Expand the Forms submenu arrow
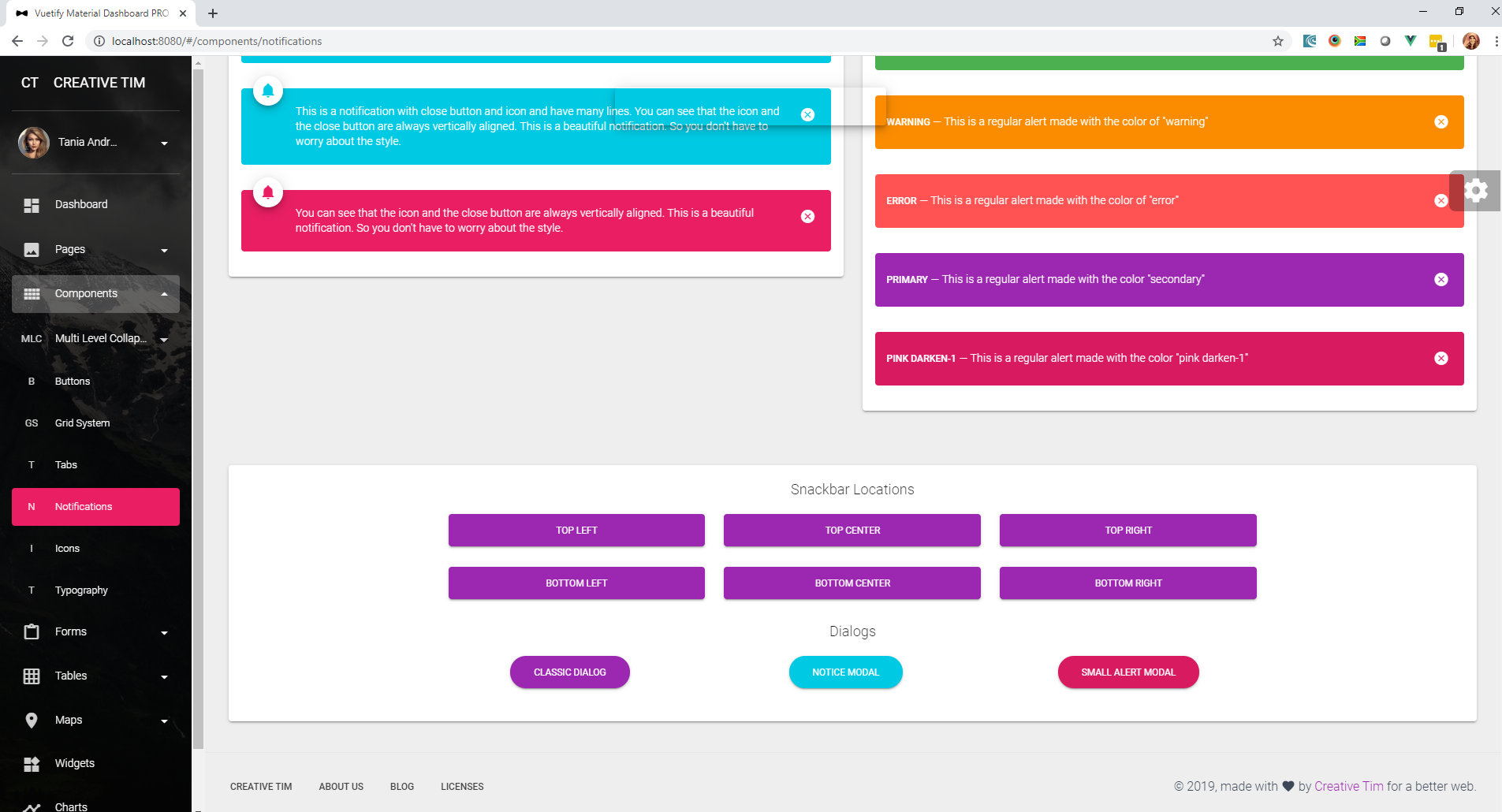Viewport: 1502px width, 812px height. [164, 633]
